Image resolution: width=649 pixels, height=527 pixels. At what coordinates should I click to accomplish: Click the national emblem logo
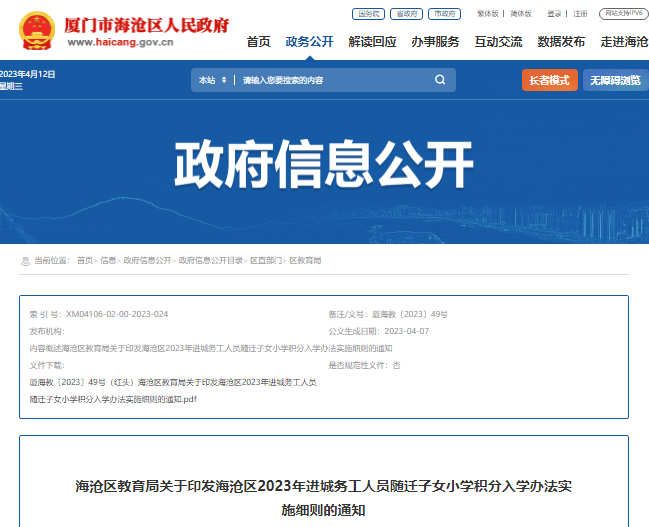click(x=37, y=31)
